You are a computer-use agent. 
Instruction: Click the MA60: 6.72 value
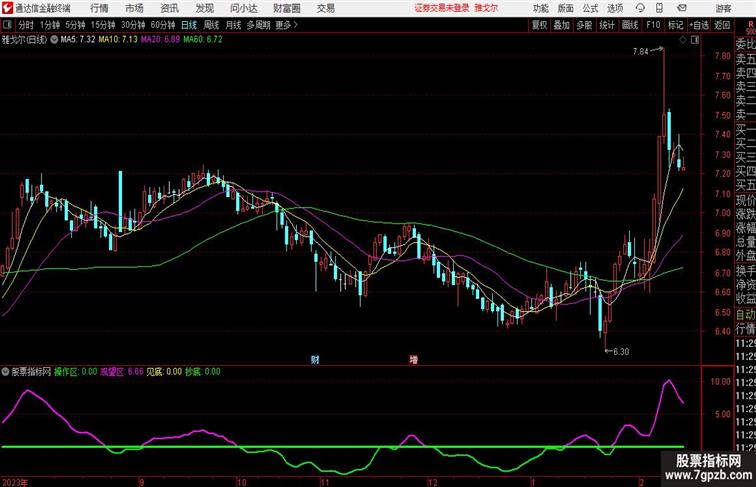tap(203, 40)
